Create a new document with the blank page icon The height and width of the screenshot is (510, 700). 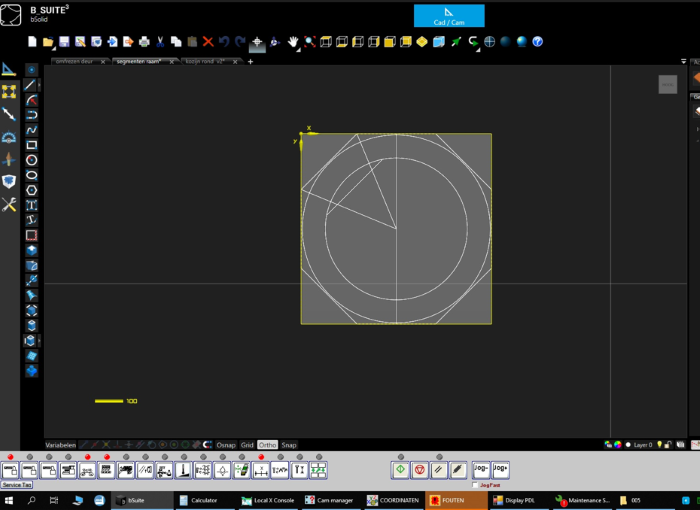pyautogui.click(x=32, y=42)
